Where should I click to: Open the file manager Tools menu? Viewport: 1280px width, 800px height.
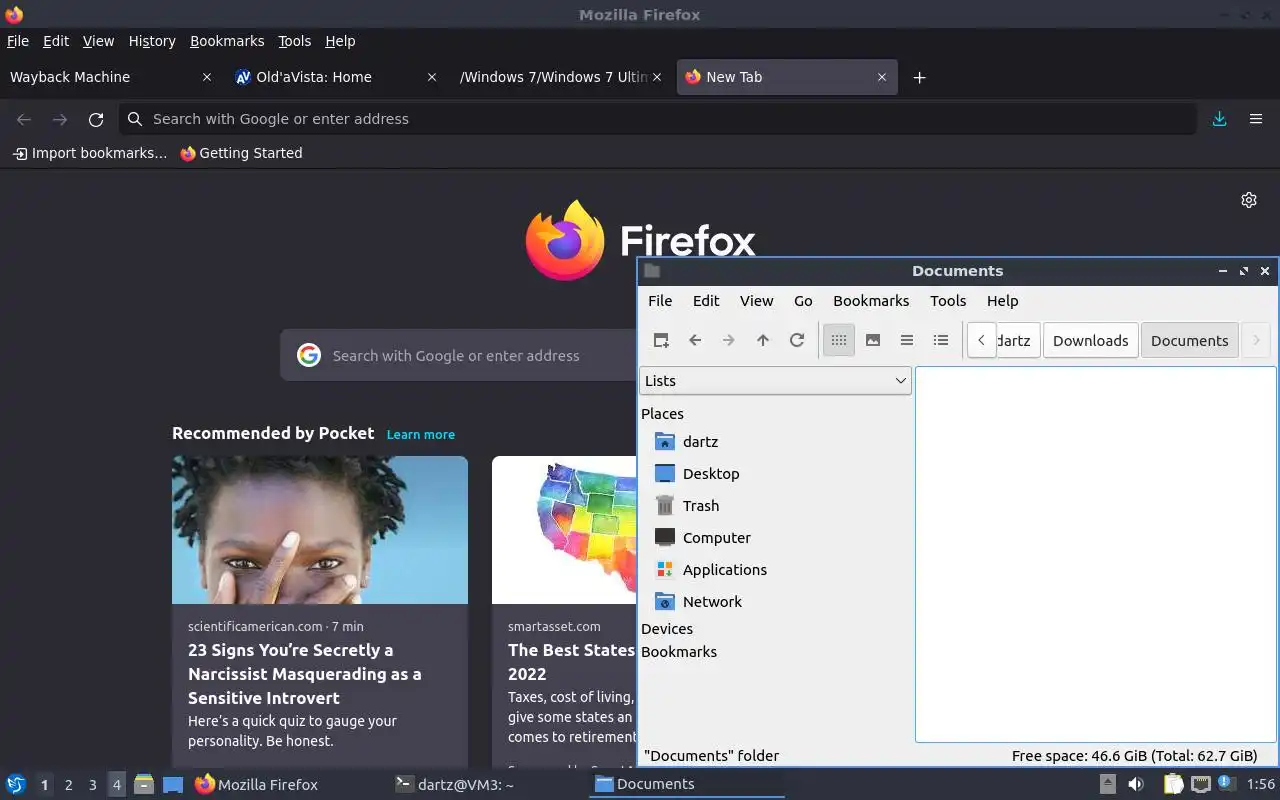coord(948,301)
